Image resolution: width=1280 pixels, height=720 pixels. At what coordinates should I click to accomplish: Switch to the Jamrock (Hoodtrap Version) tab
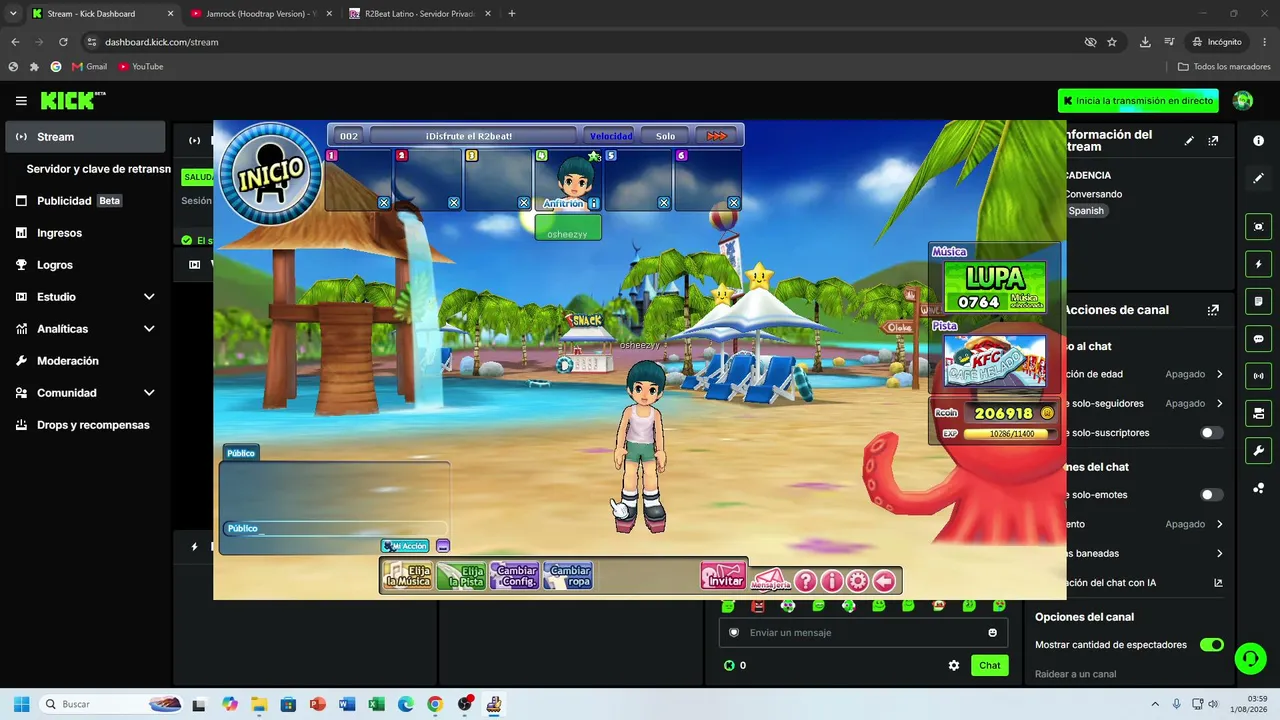pos(261,14)
